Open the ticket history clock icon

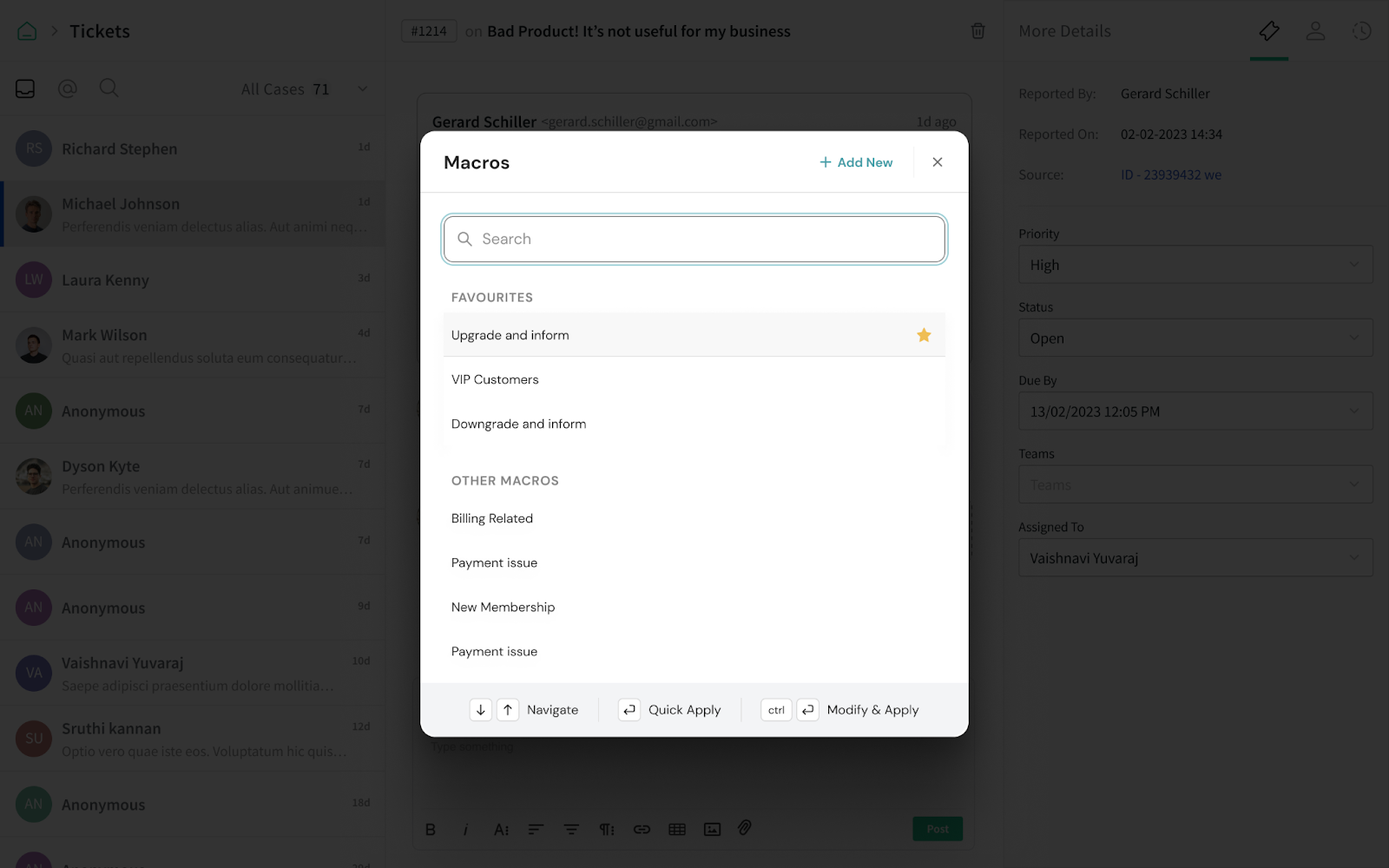pos(1361,31)
